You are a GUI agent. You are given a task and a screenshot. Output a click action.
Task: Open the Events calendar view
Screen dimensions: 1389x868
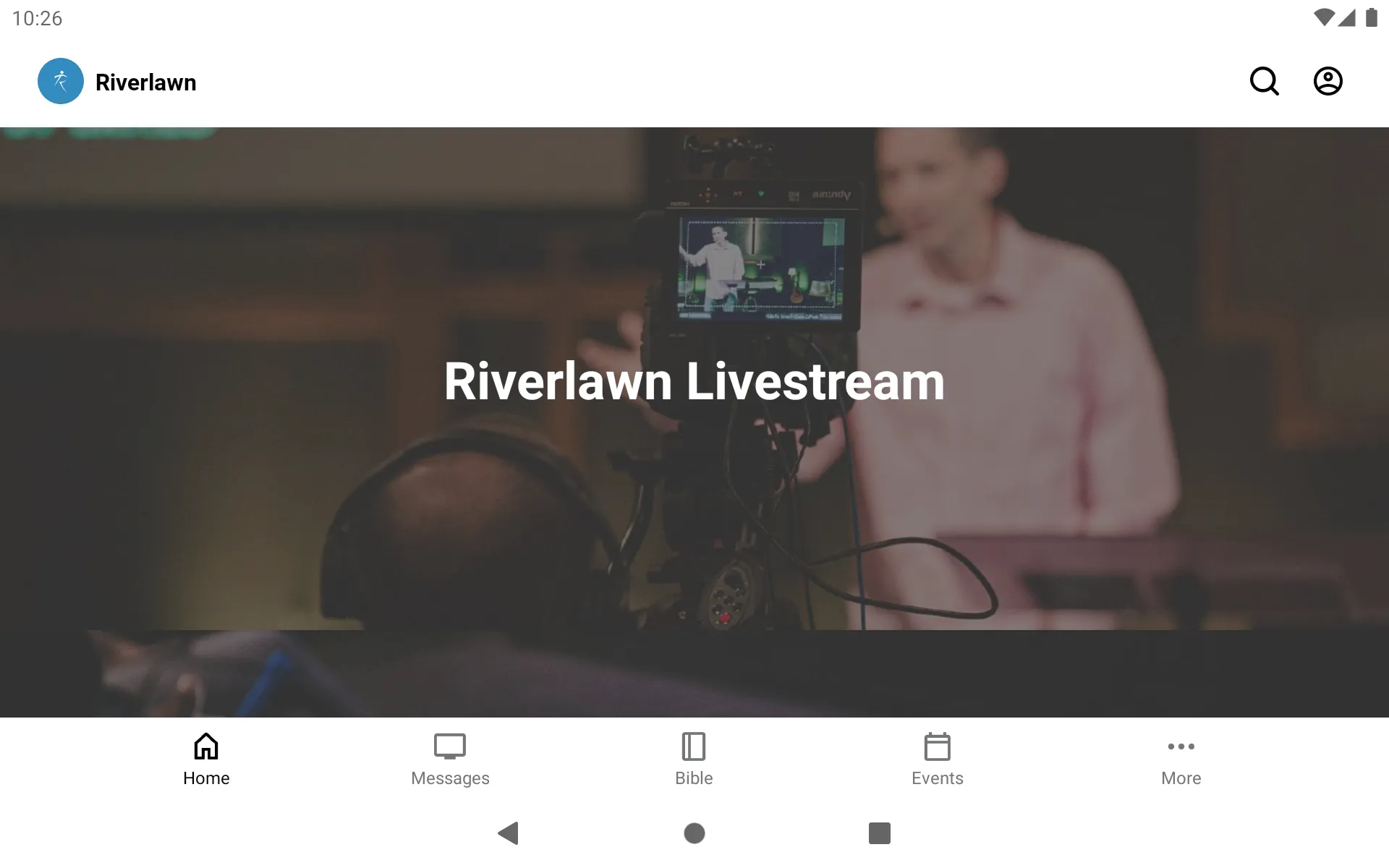point(936,759)
